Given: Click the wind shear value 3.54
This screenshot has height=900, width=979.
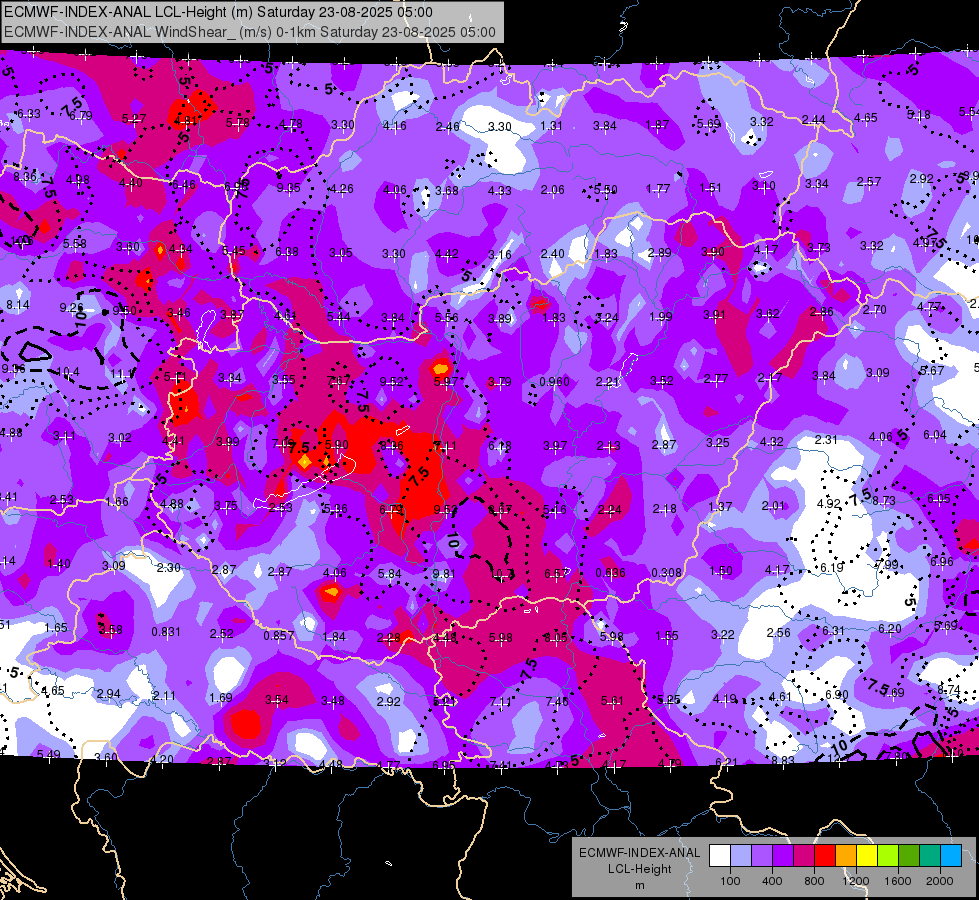Looking at the screenshot, I should coord(277,700).
